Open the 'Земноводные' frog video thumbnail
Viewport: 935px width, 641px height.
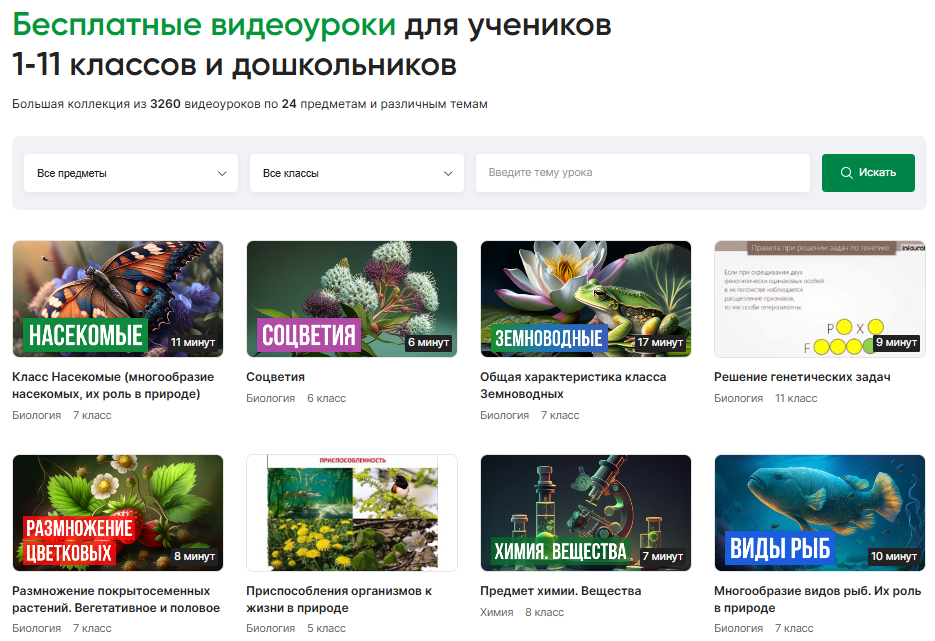[586, 298]
